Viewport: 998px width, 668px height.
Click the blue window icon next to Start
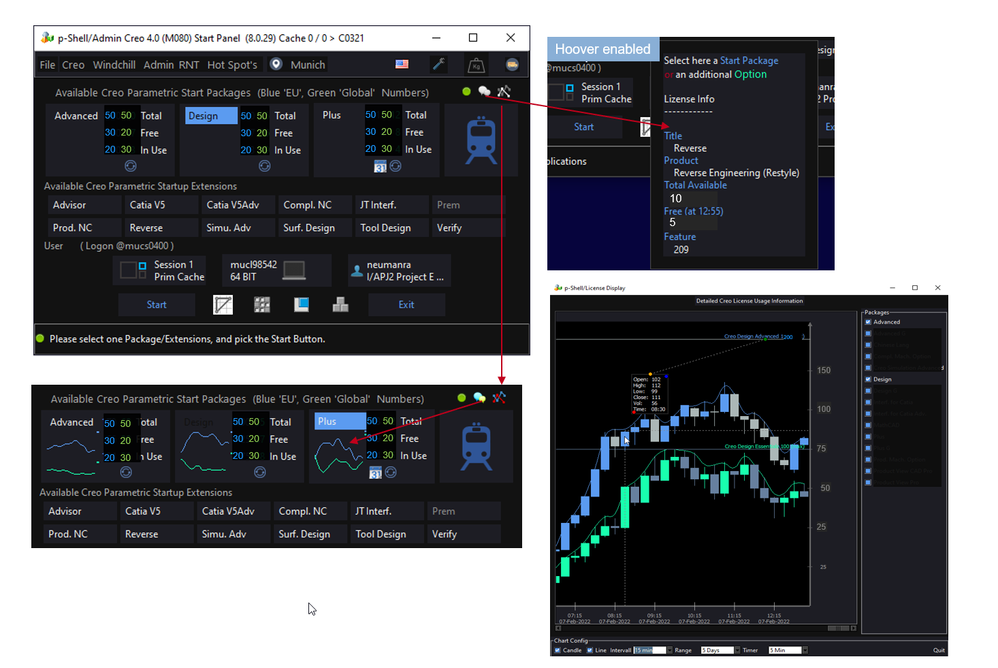coord(301,305)
